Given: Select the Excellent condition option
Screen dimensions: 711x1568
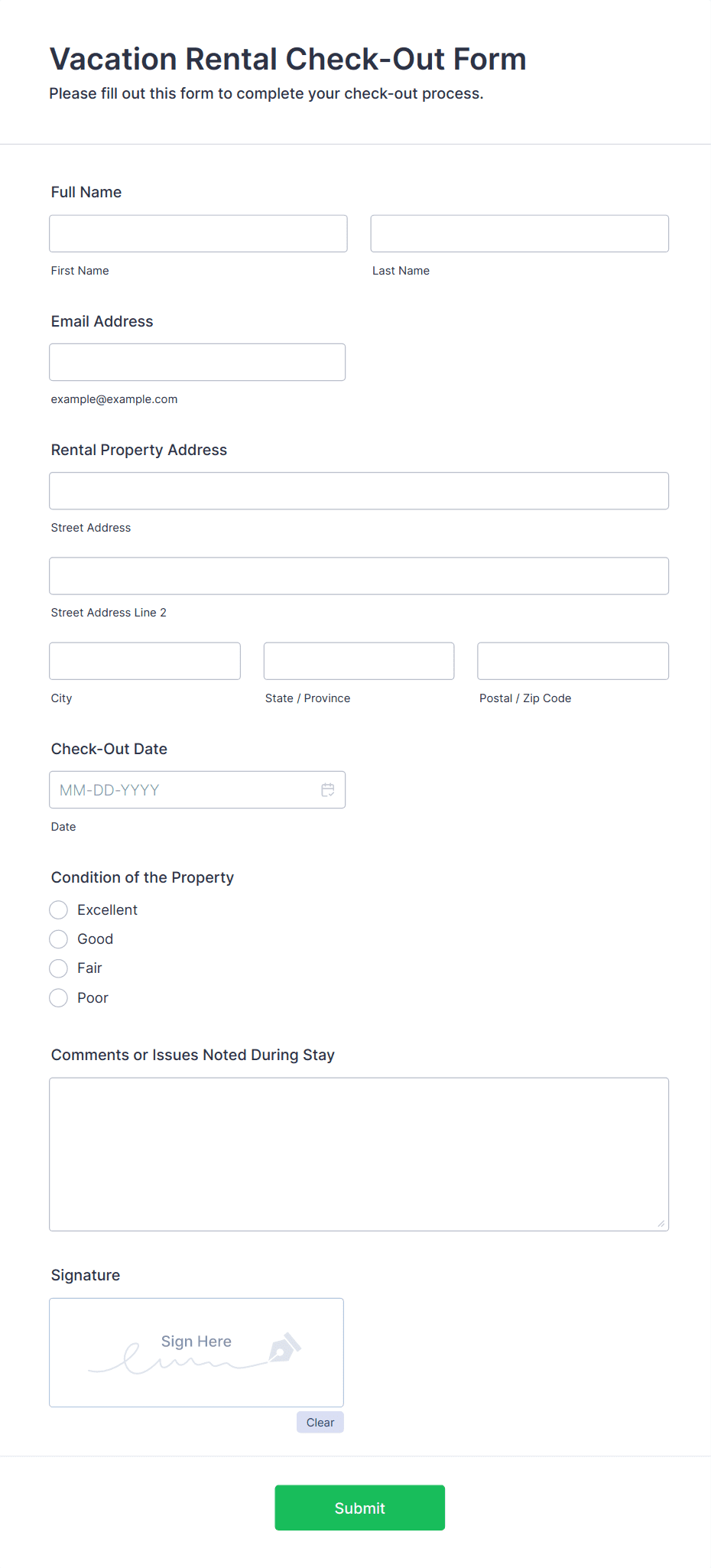Looking at the screenshot, I should pos(59,910).
